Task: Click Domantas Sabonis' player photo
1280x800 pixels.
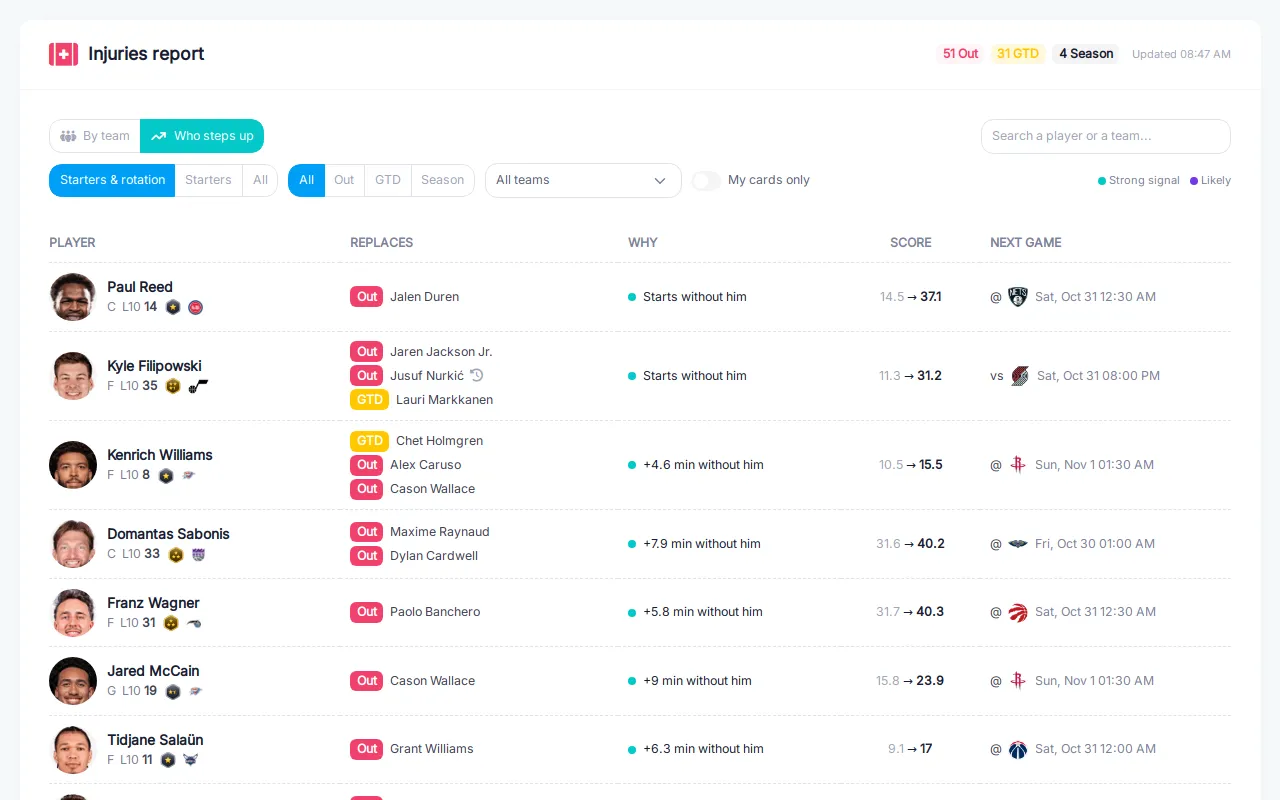Action: (73, 544)
